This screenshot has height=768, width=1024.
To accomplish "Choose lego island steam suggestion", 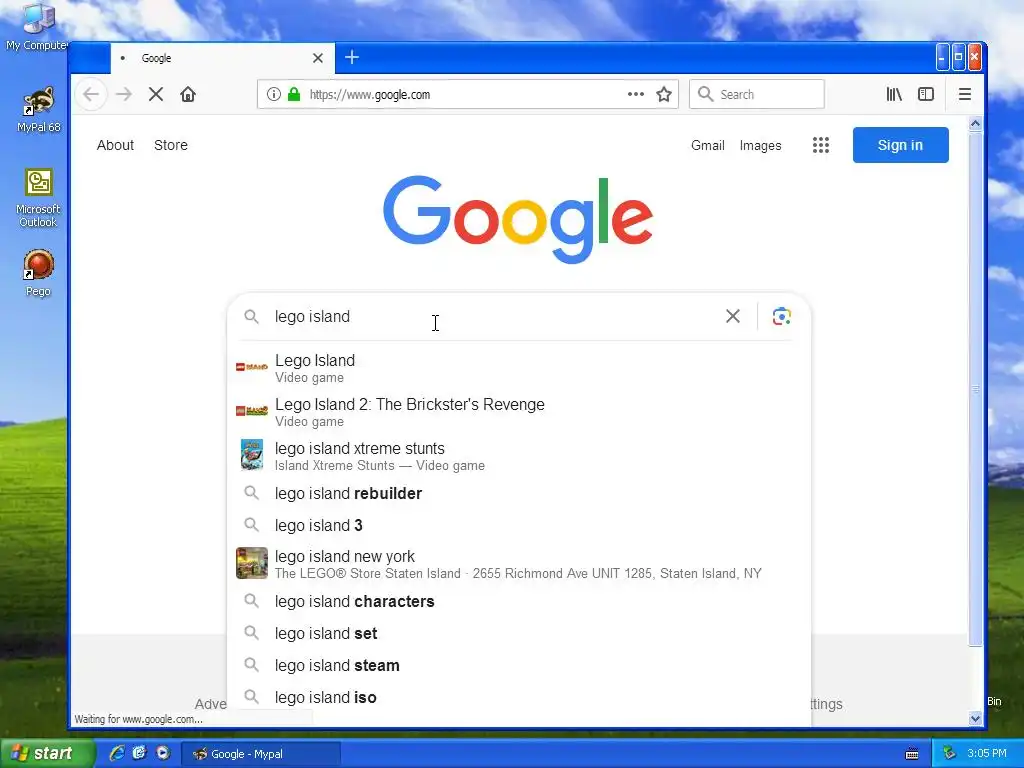I will 519,665.
